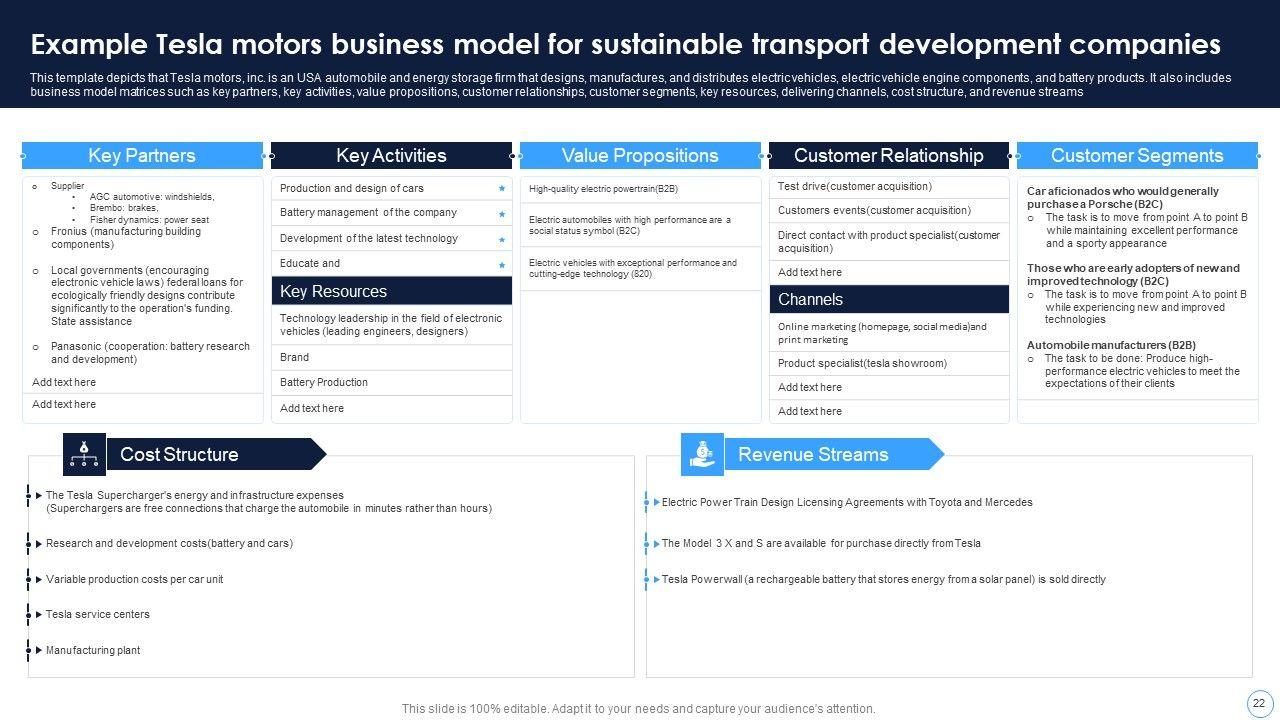Screen dimensions: 1280x720
Task: Click the Revenue Streams hand-coin icon
Action: coord(702,454)
